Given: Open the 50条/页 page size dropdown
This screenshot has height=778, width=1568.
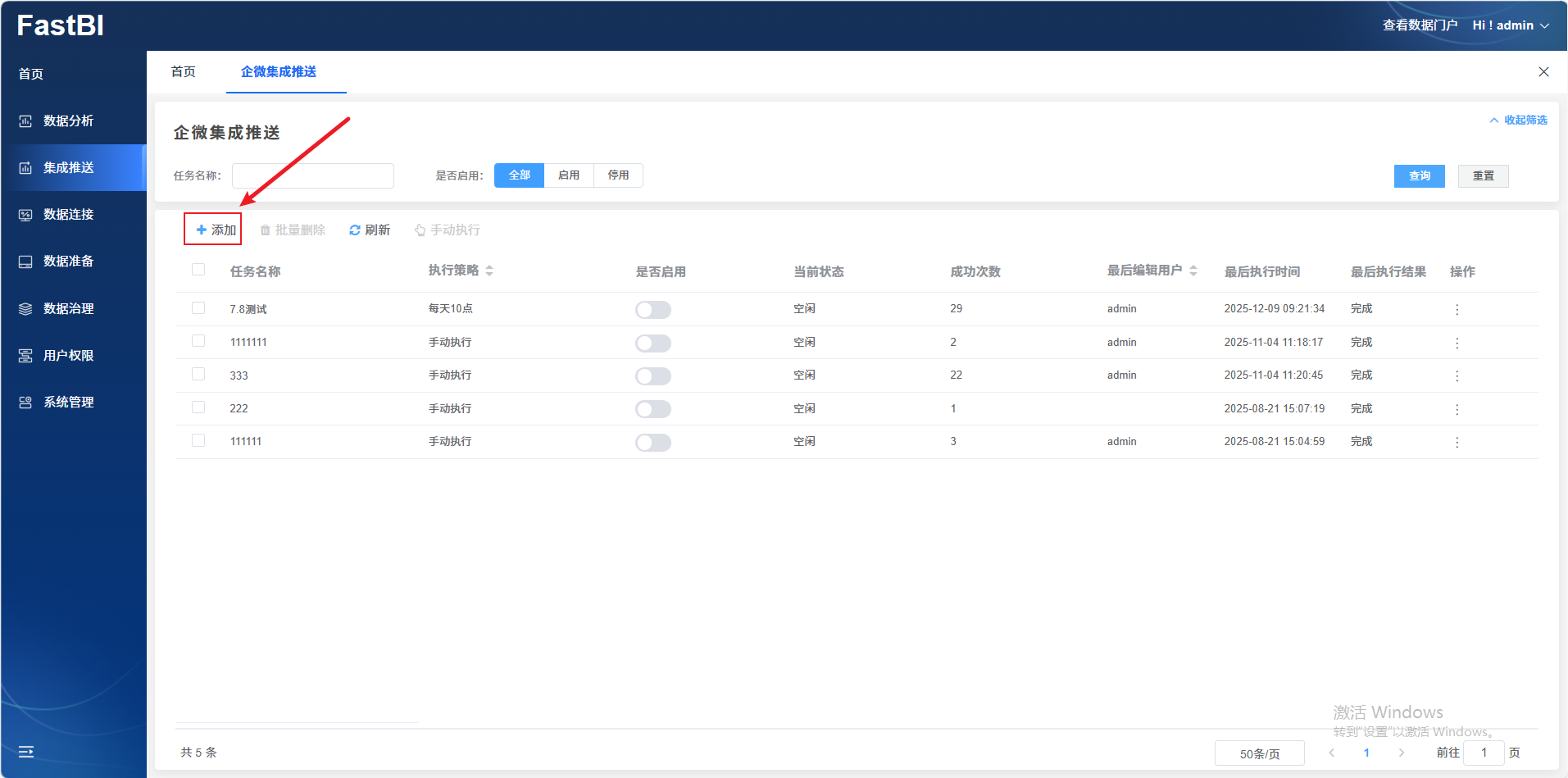Looking at the screenshot, I should (1259, 753).
